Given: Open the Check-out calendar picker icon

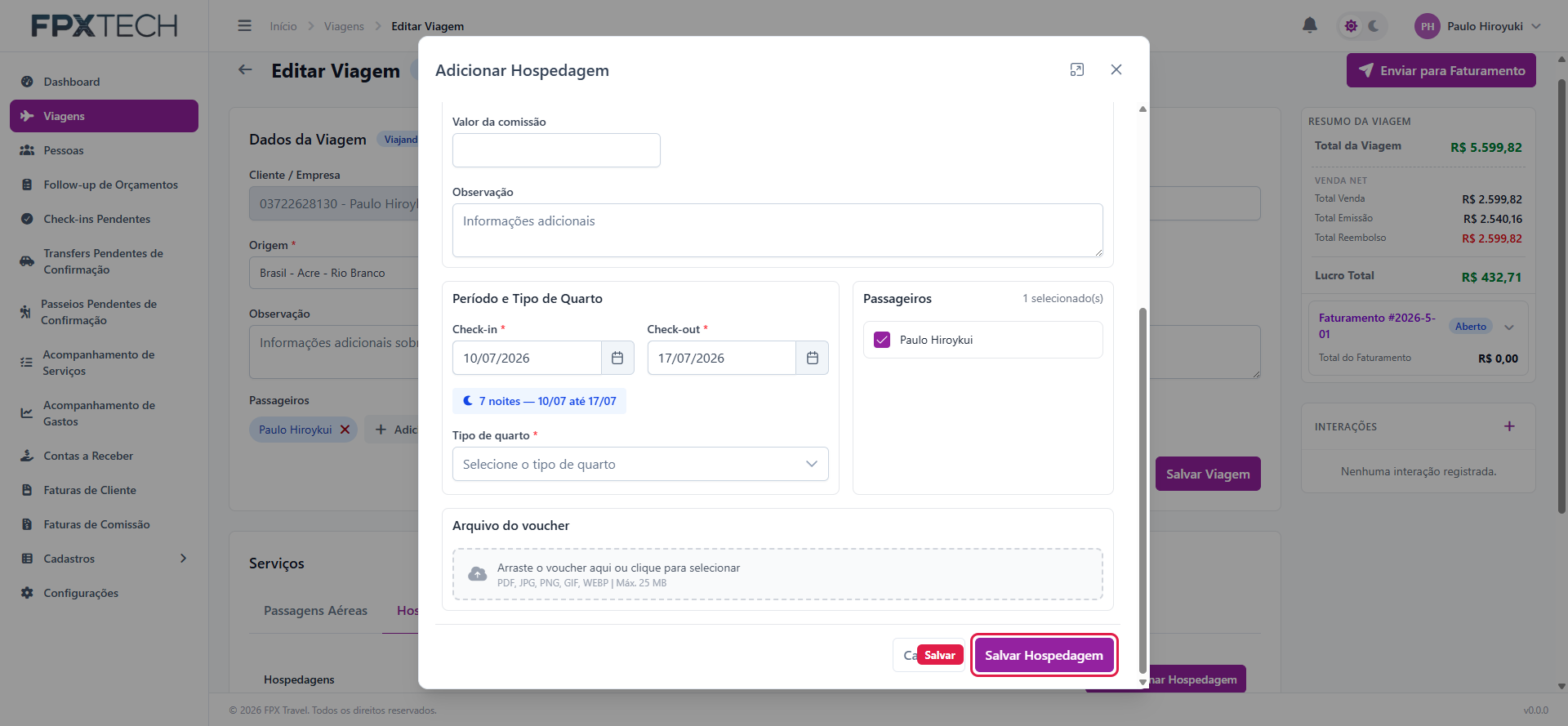Looking at the screenshot, I should click(812, 358).
